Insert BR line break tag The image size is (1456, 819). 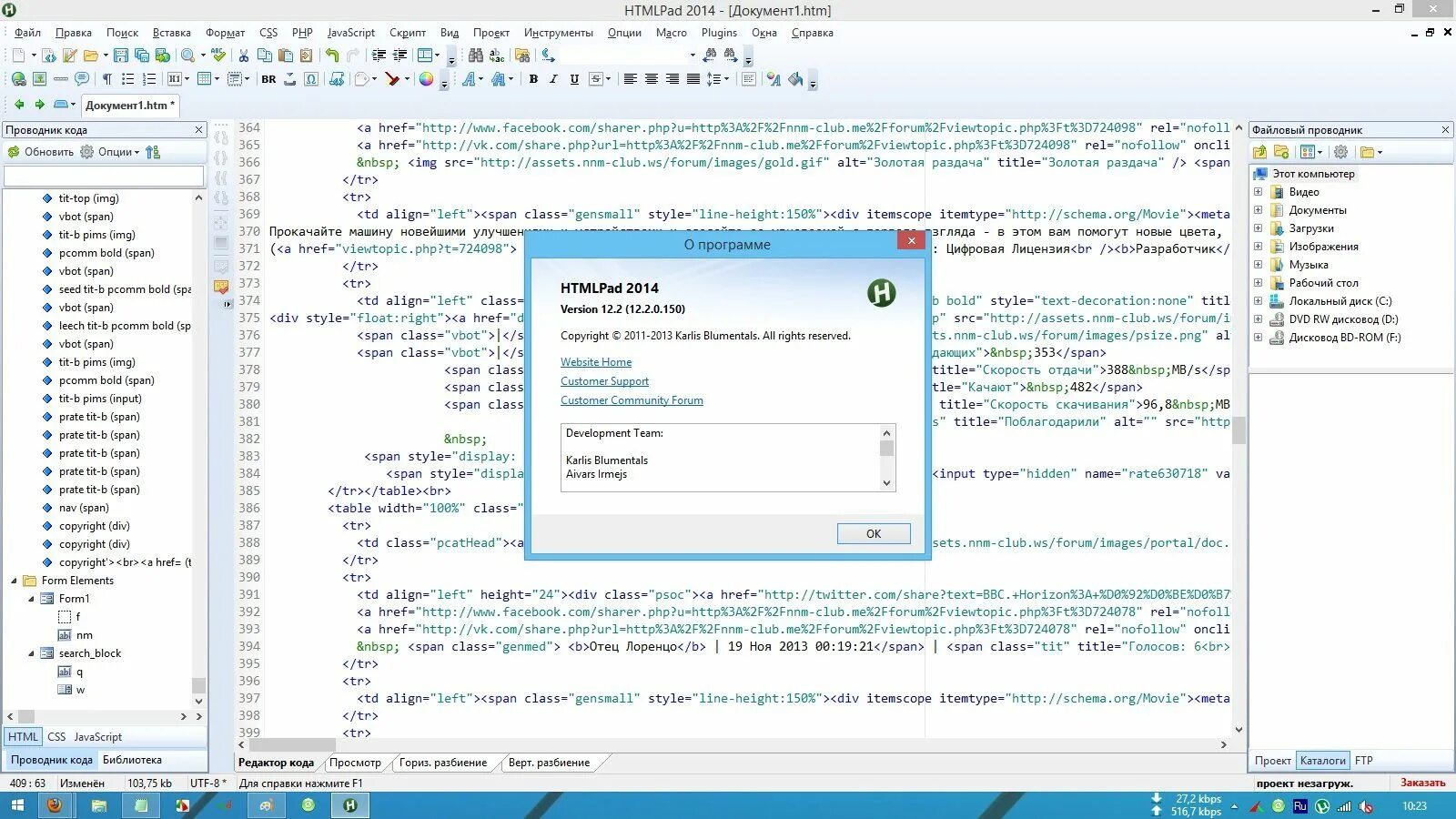point(268,79)
